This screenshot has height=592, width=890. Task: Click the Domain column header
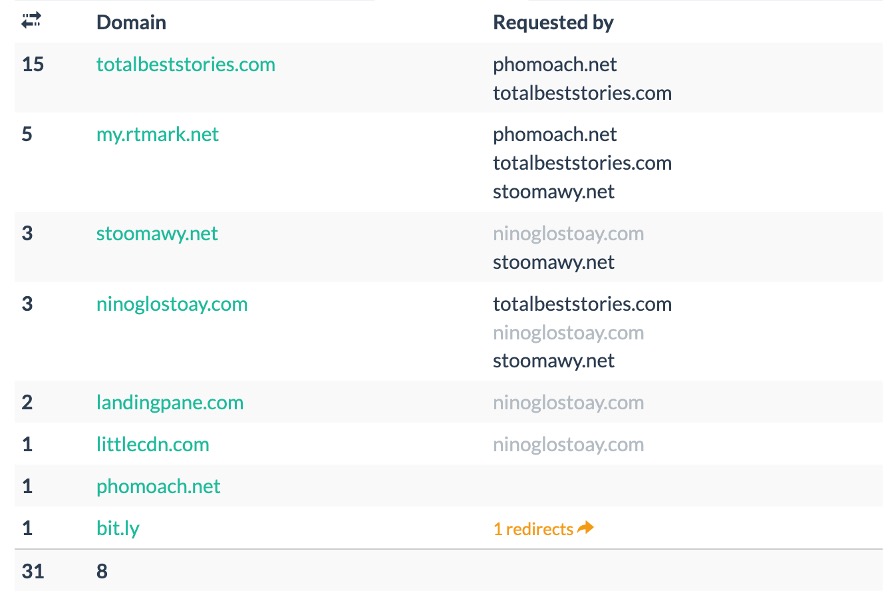131,22
